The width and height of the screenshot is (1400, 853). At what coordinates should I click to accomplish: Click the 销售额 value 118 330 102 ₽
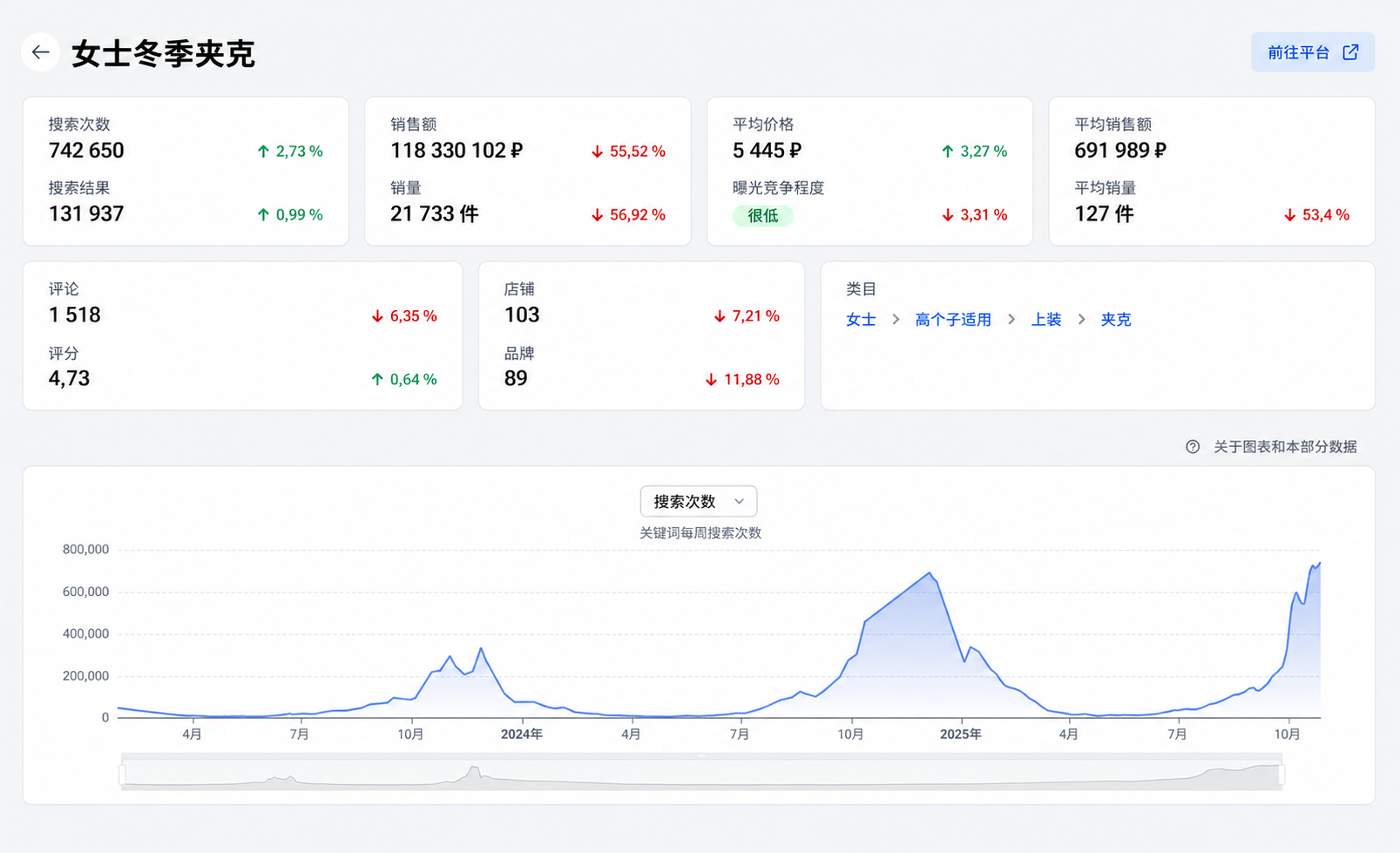457,151
